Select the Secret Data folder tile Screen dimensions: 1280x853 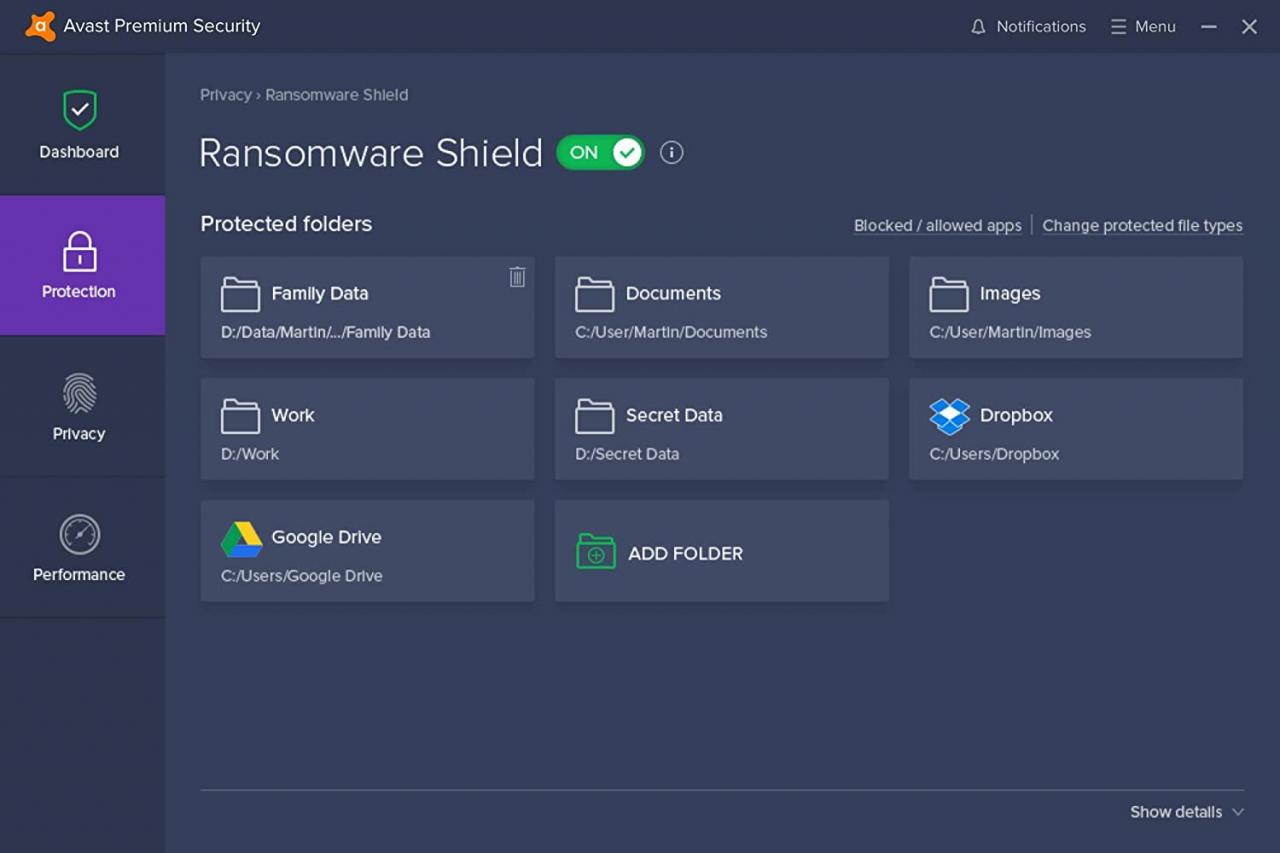tap(721, 429)
